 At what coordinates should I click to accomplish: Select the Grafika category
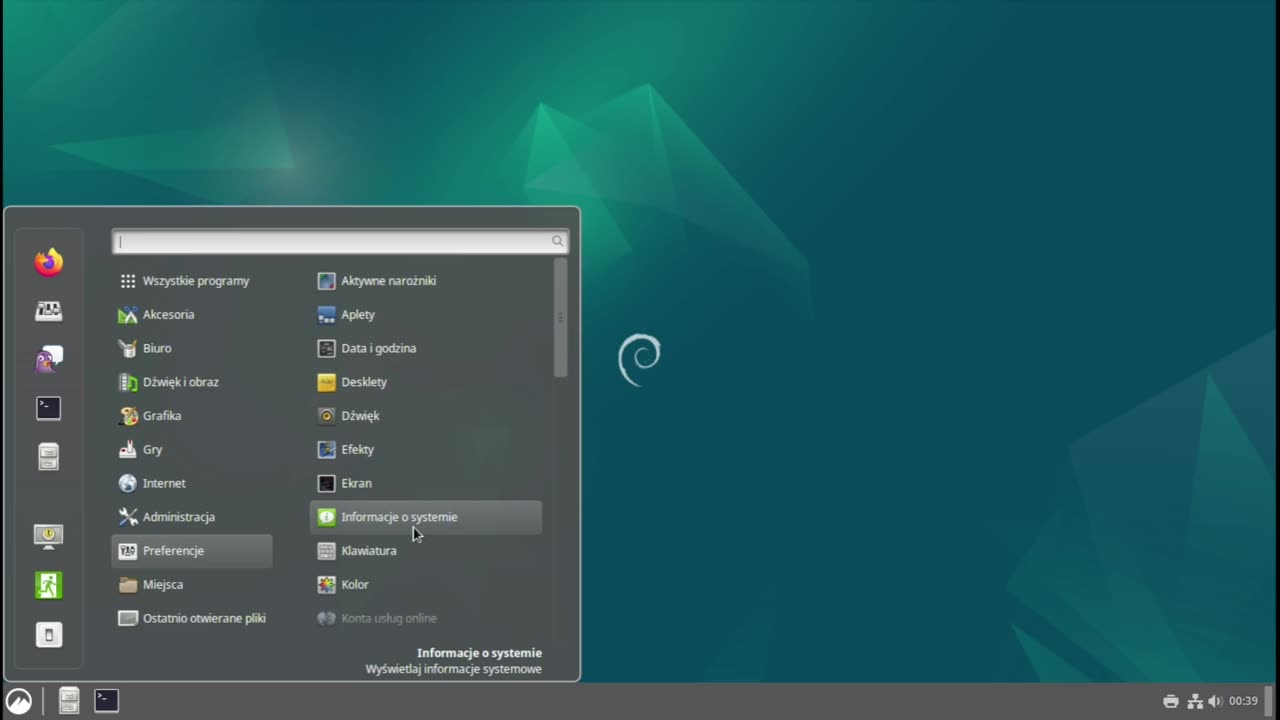point(192,416)
